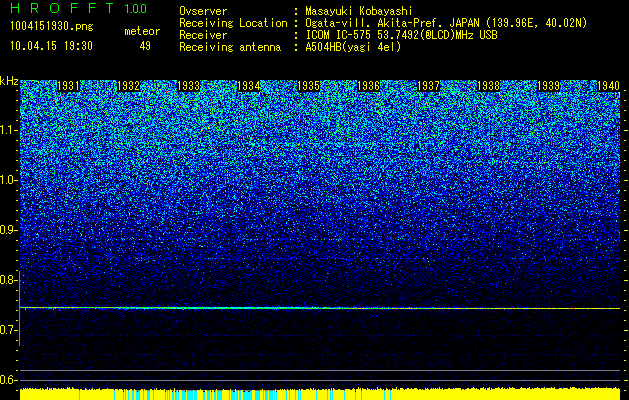Click the 0.6 frequency axis label
The image size is (629, 400).
coord(9,380)
